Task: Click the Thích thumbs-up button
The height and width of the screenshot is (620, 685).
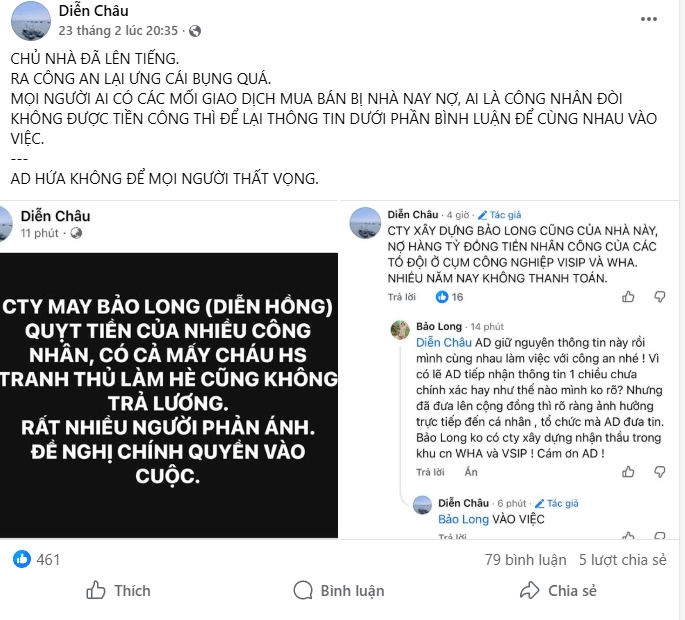Action: (x=118, y=591)
